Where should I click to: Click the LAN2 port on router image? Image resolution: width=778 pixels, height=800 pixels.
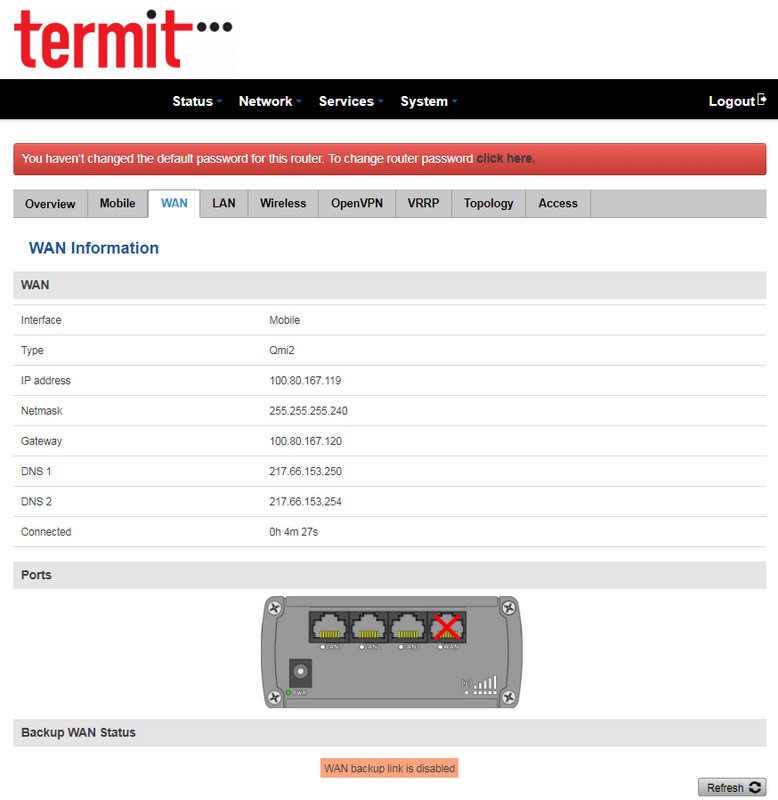[x=369, y=627]
